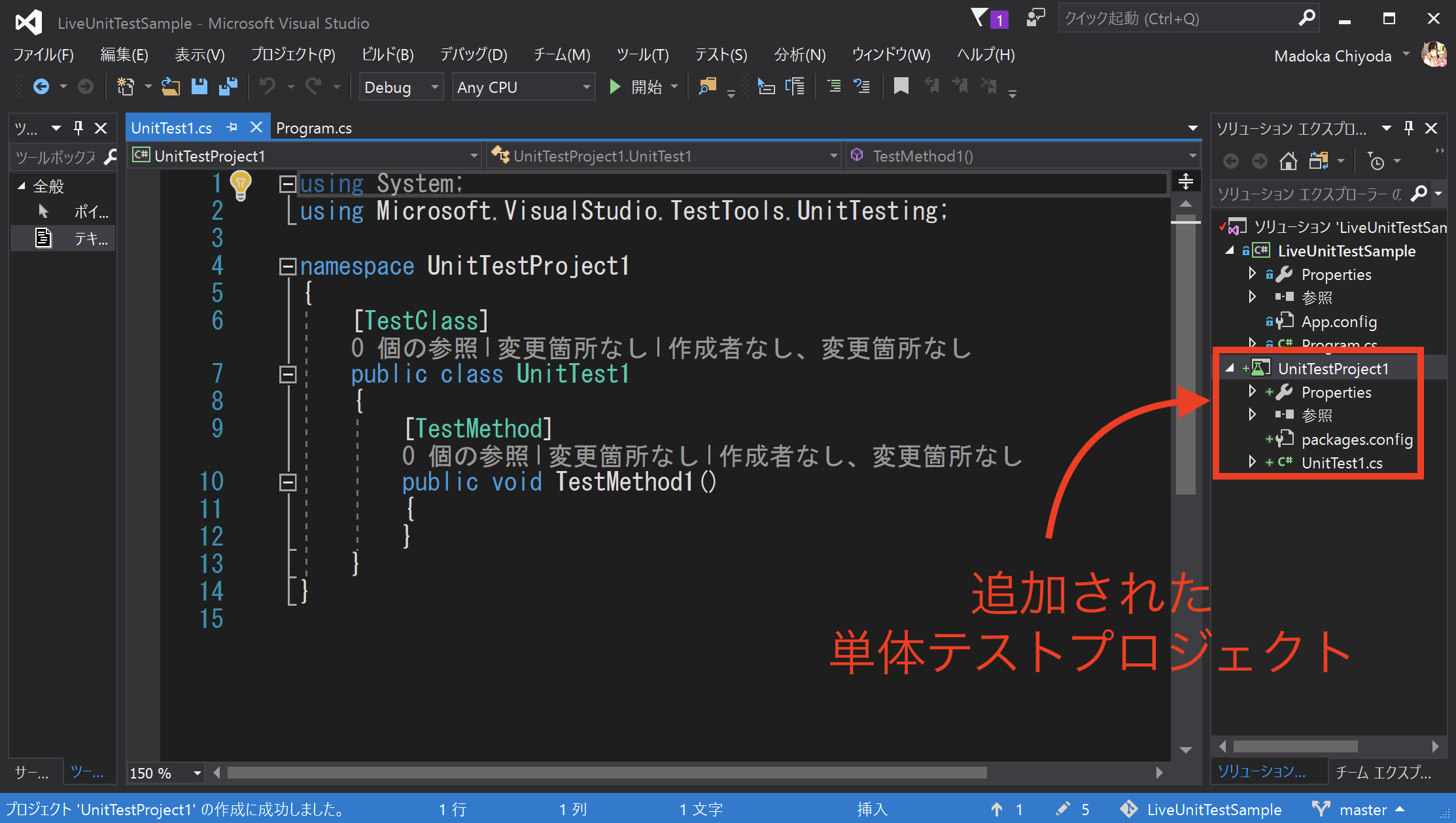Click the Send Feedback icon in the title bar

1035,18
